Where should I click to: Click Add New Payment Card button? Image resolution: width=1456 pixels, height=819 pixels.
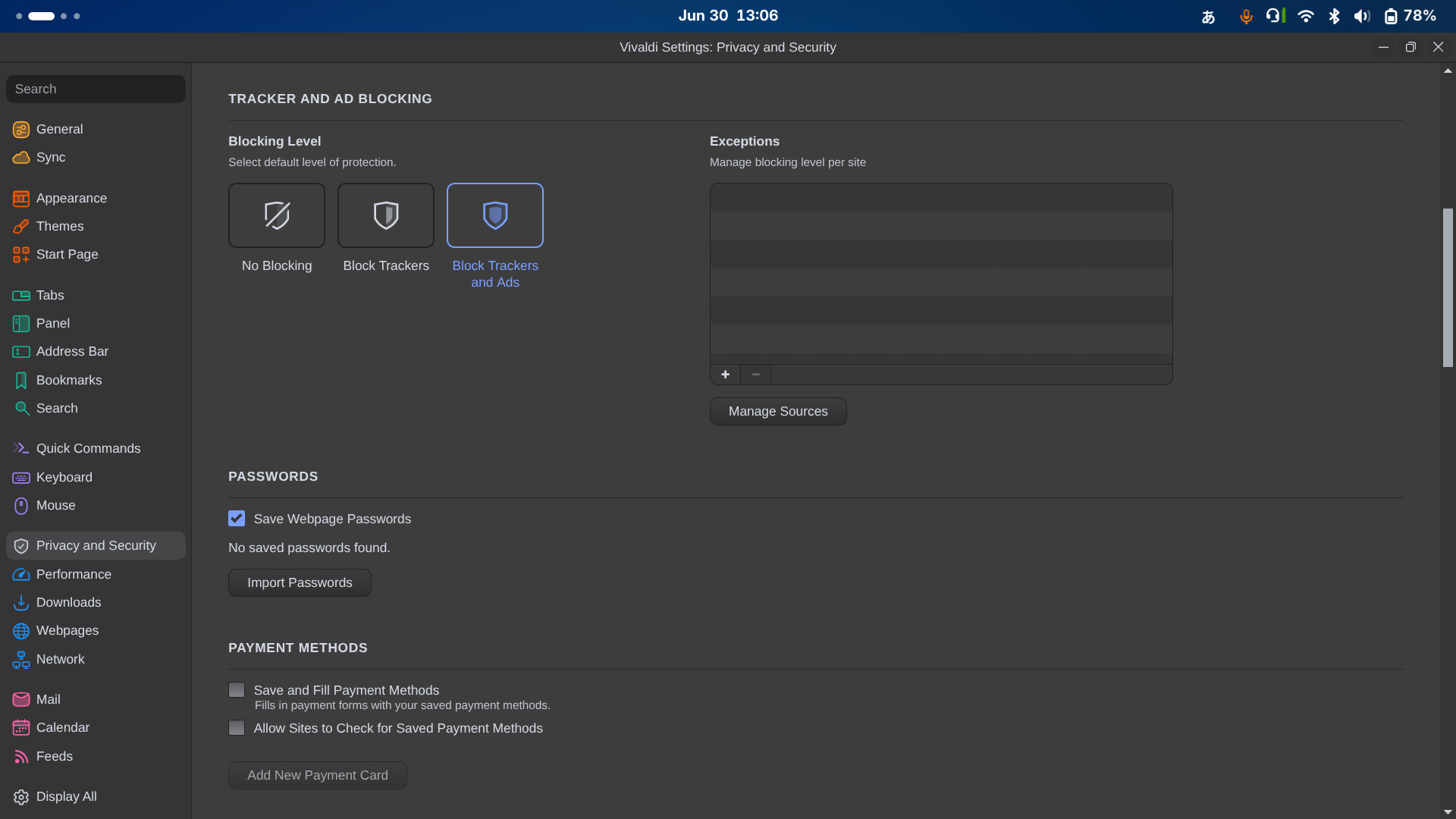tap(318, 776)
